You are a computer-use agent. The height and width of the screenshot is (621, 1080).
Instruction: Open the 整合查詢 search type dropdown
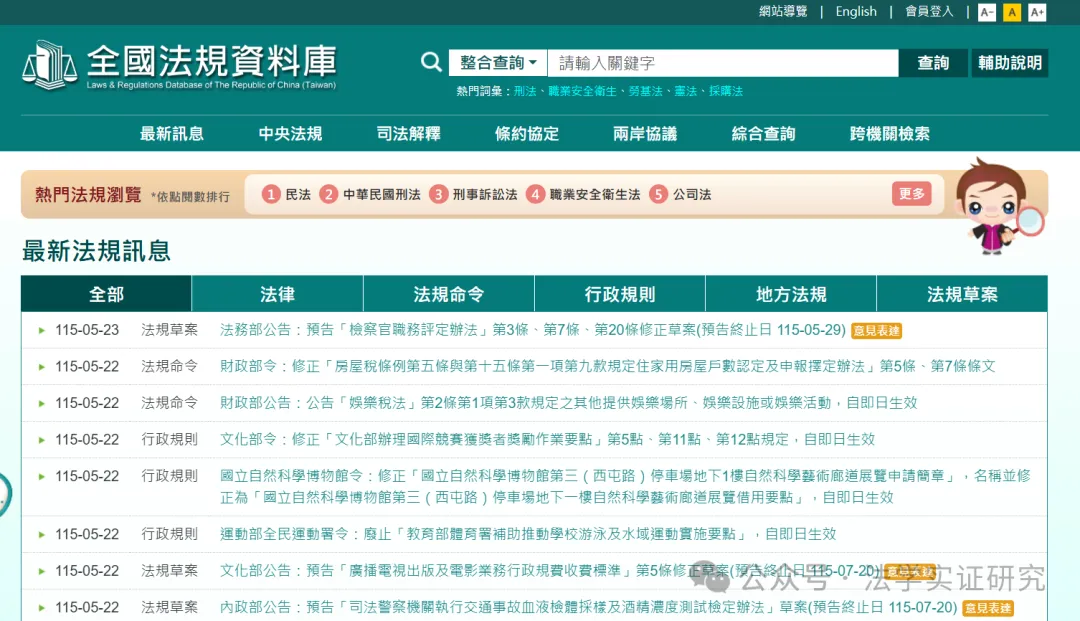[x=498, y=63]
